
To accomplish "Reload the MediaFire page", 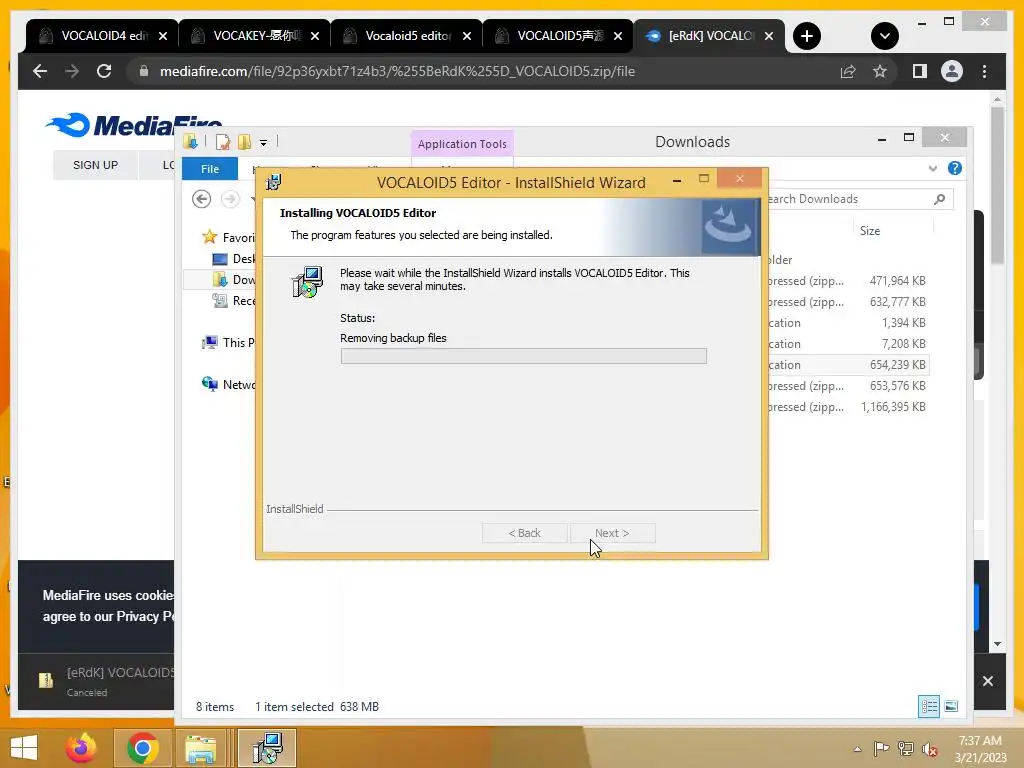I will click(x=104, y=71).
